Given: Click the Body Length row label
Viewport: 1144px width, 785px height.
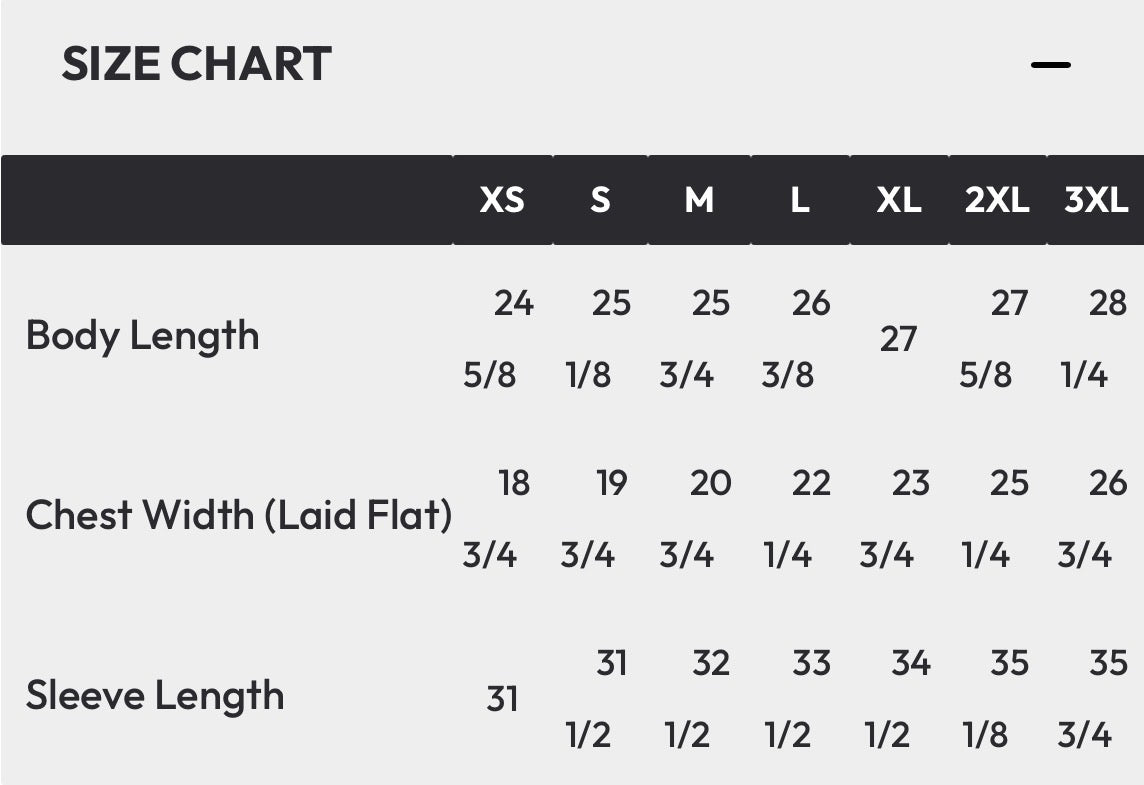Looking at the screenshot, I should (142, 336).
